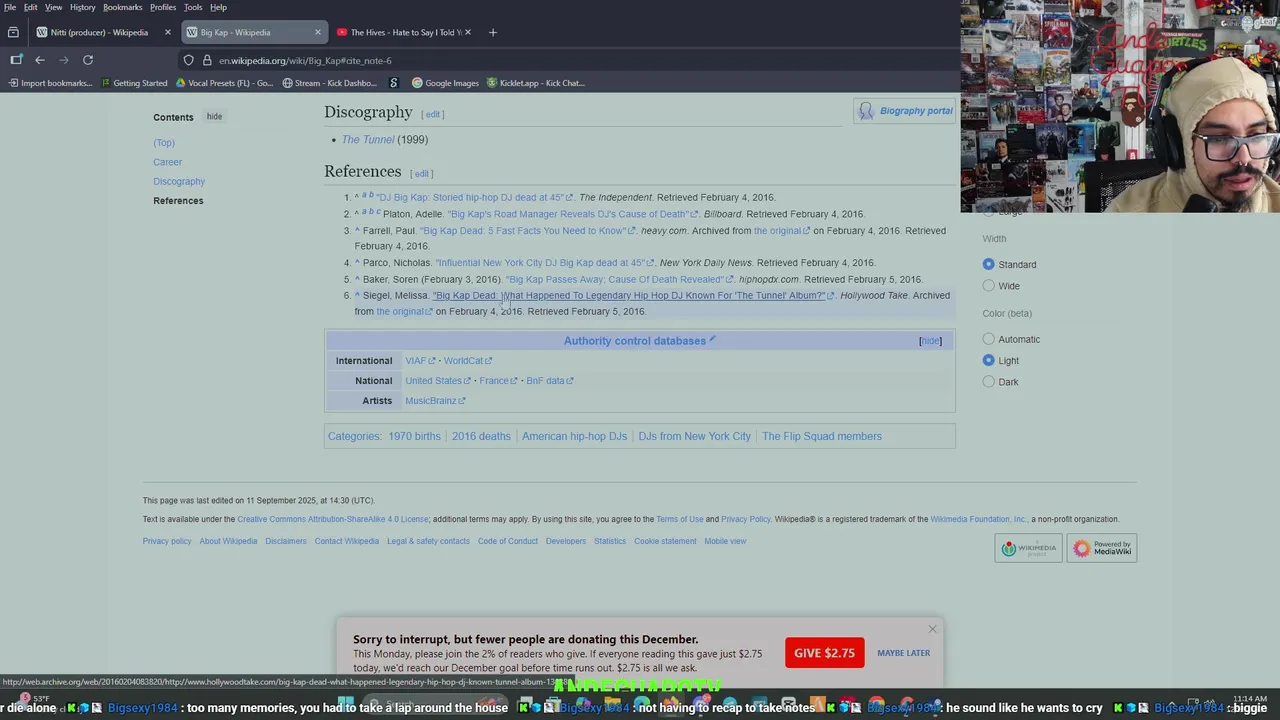
Task: Open 2016 deaths category
Action: coord(481,436)
